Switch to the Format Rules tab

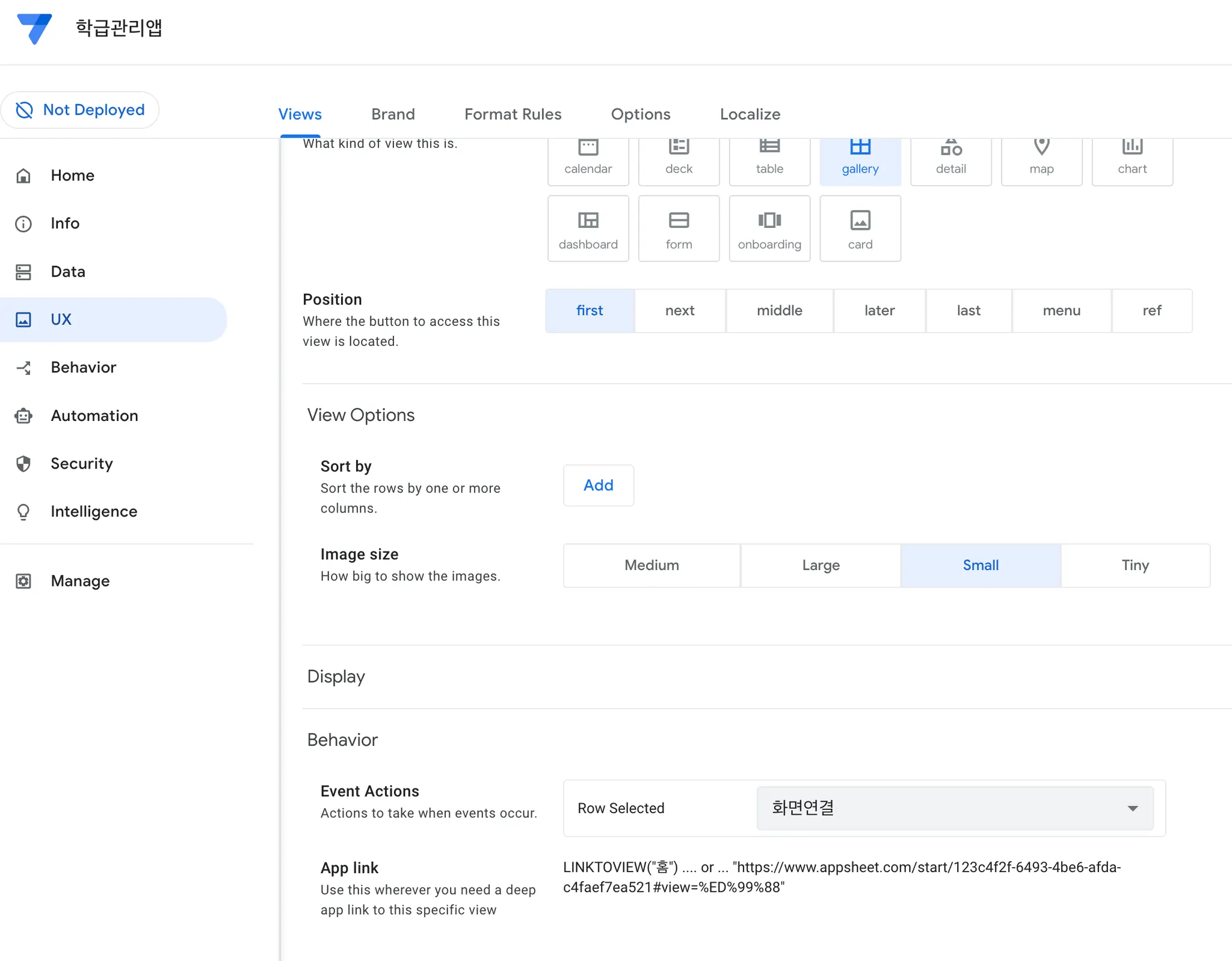click(x=513, y=114)
